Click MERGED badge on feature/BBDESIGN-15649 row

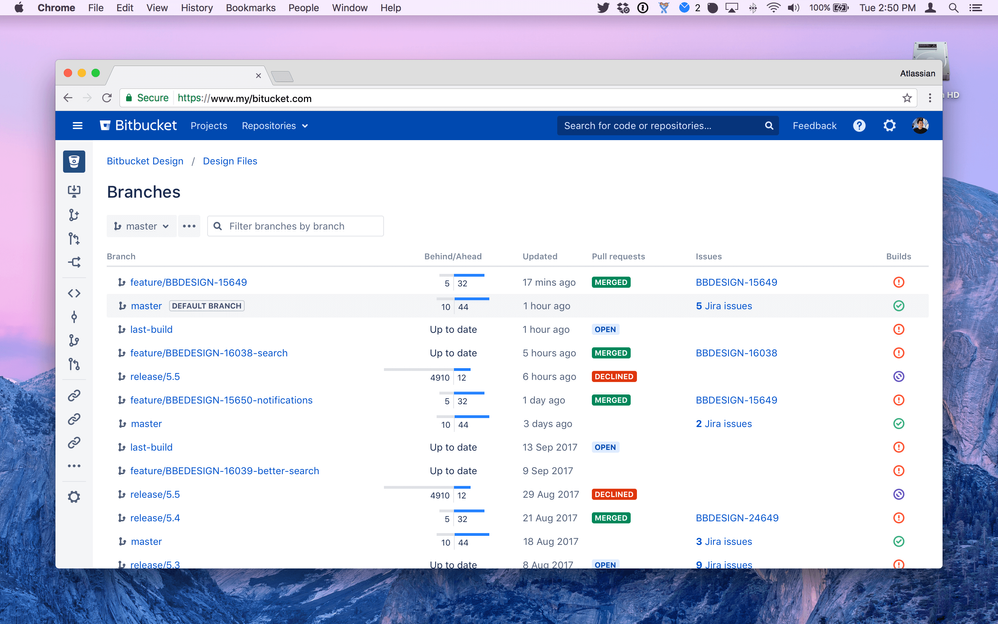pos(611,282)
